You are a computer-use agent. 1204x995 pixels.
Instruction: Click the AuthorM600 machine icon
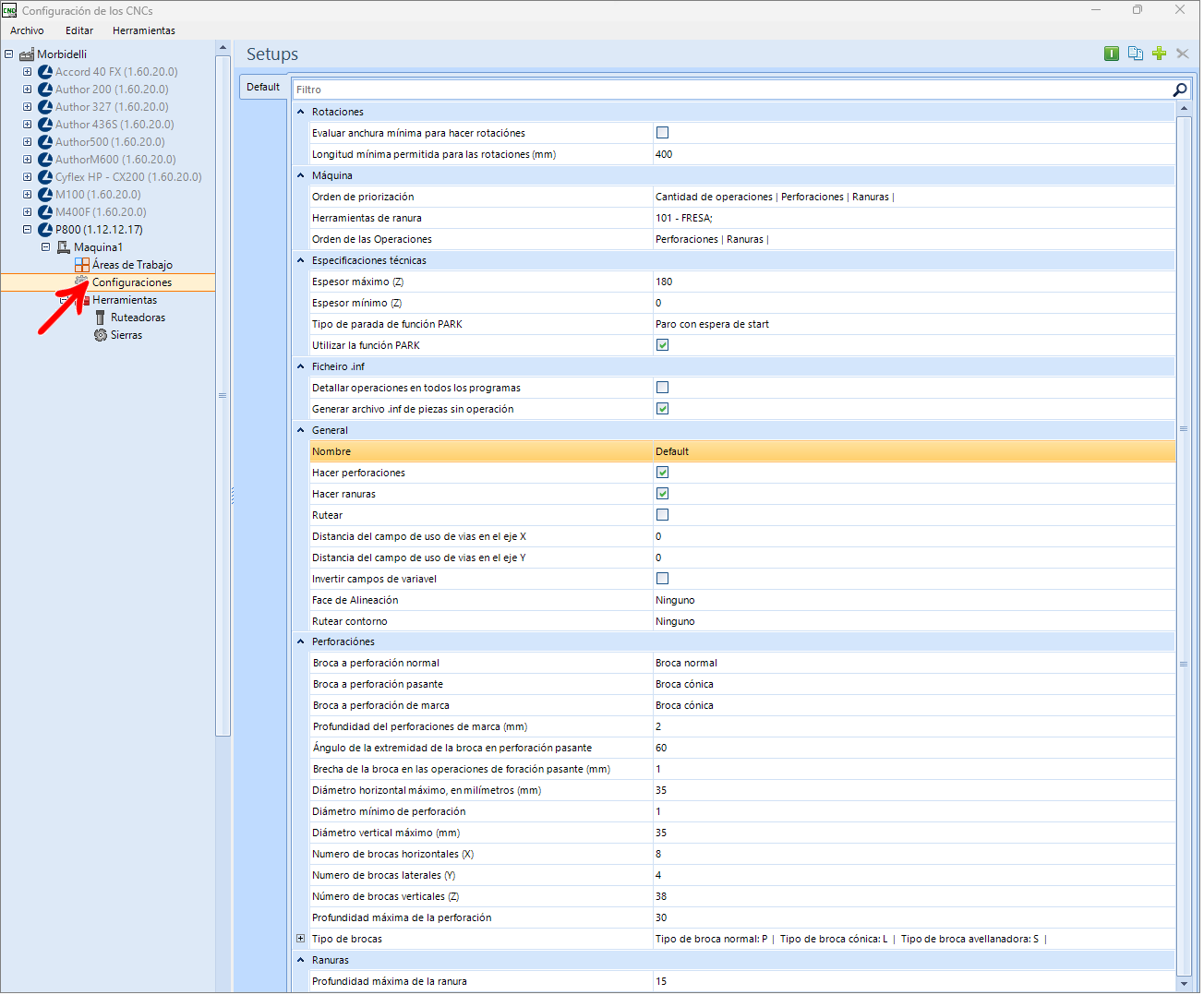(45, 160)
